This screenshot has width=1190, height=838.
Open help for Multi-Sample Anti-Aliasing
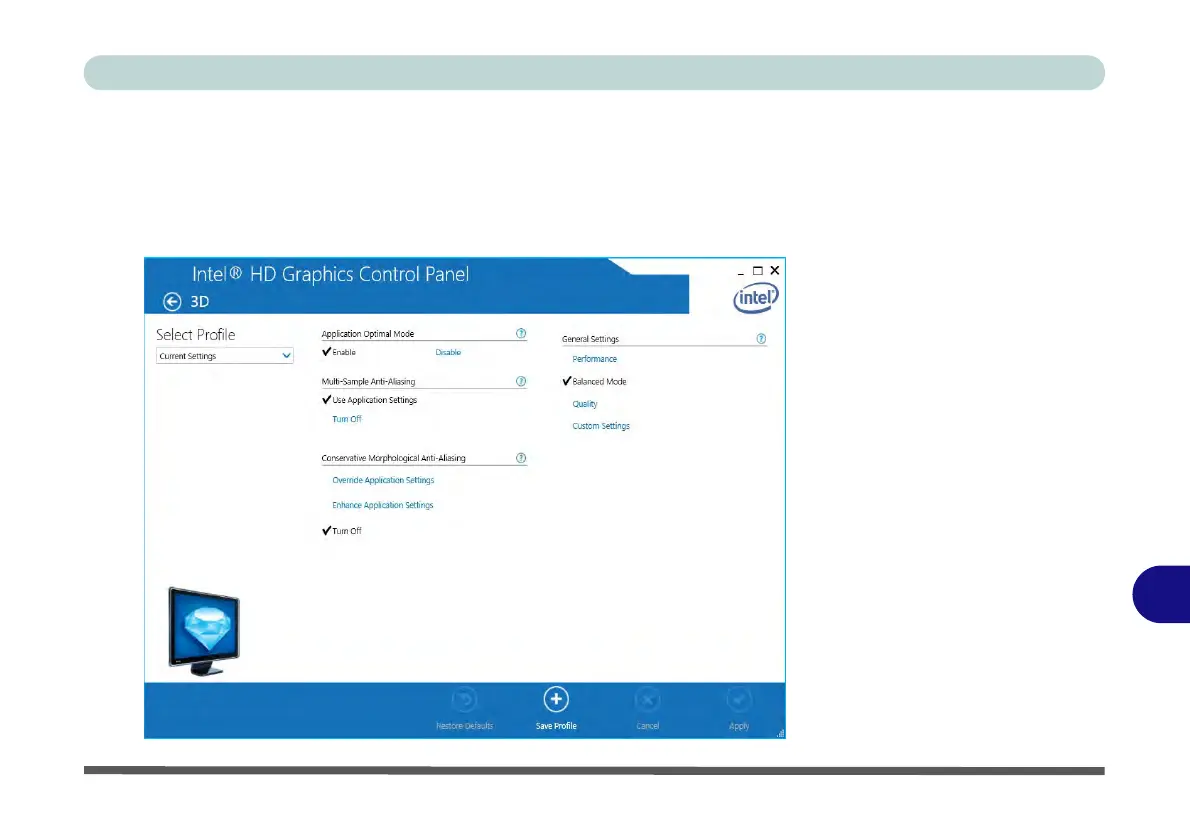coord(521,381)
